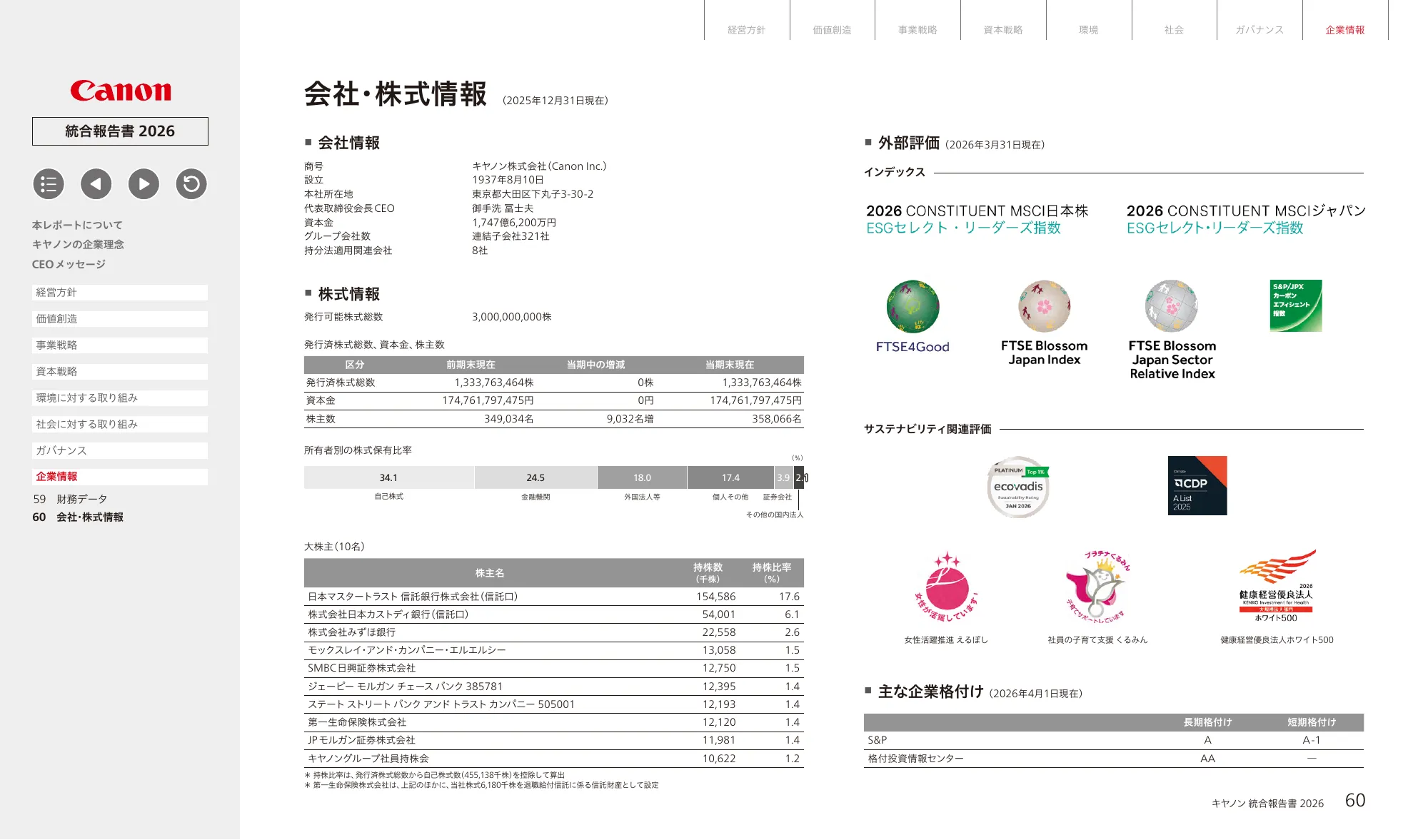Go to page 59 財務データ
Image resolution: width=1428 pixels, height=840 pixels.
click(70, 499)
